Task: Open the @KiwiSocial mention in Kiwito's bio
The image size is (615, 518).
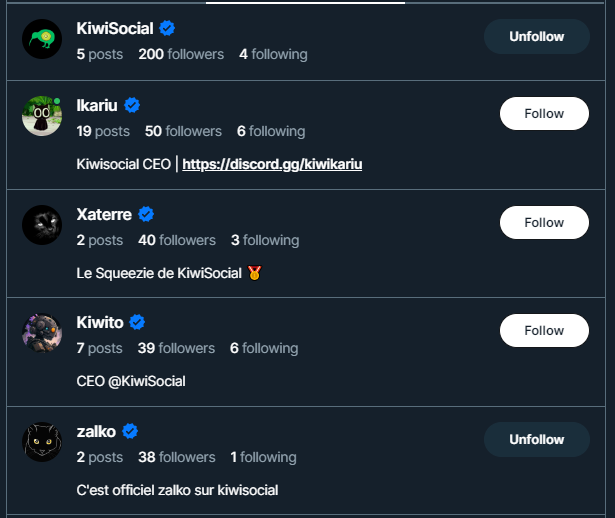Action: click(x=147, y=381)
